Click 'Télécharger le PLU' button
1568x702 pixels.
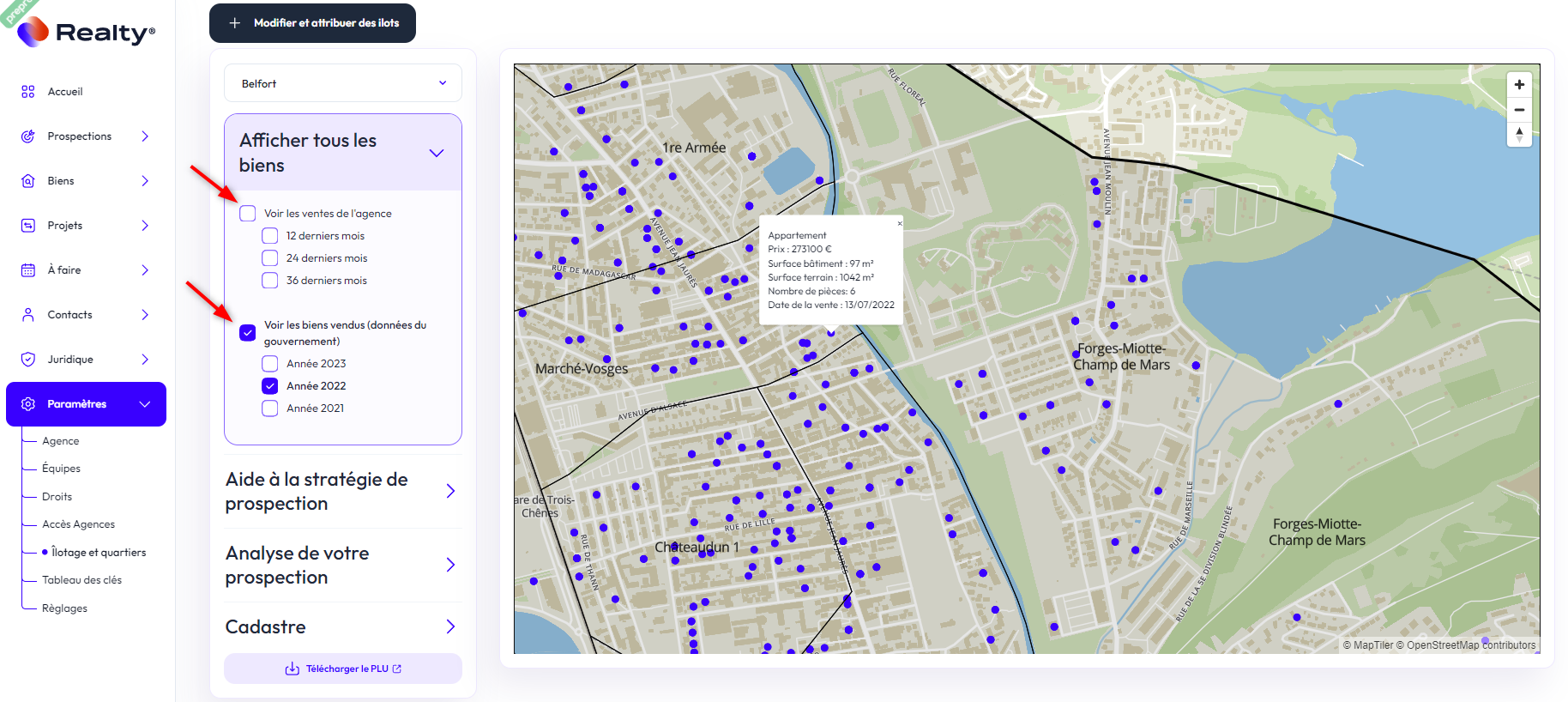tap(343, 669)
